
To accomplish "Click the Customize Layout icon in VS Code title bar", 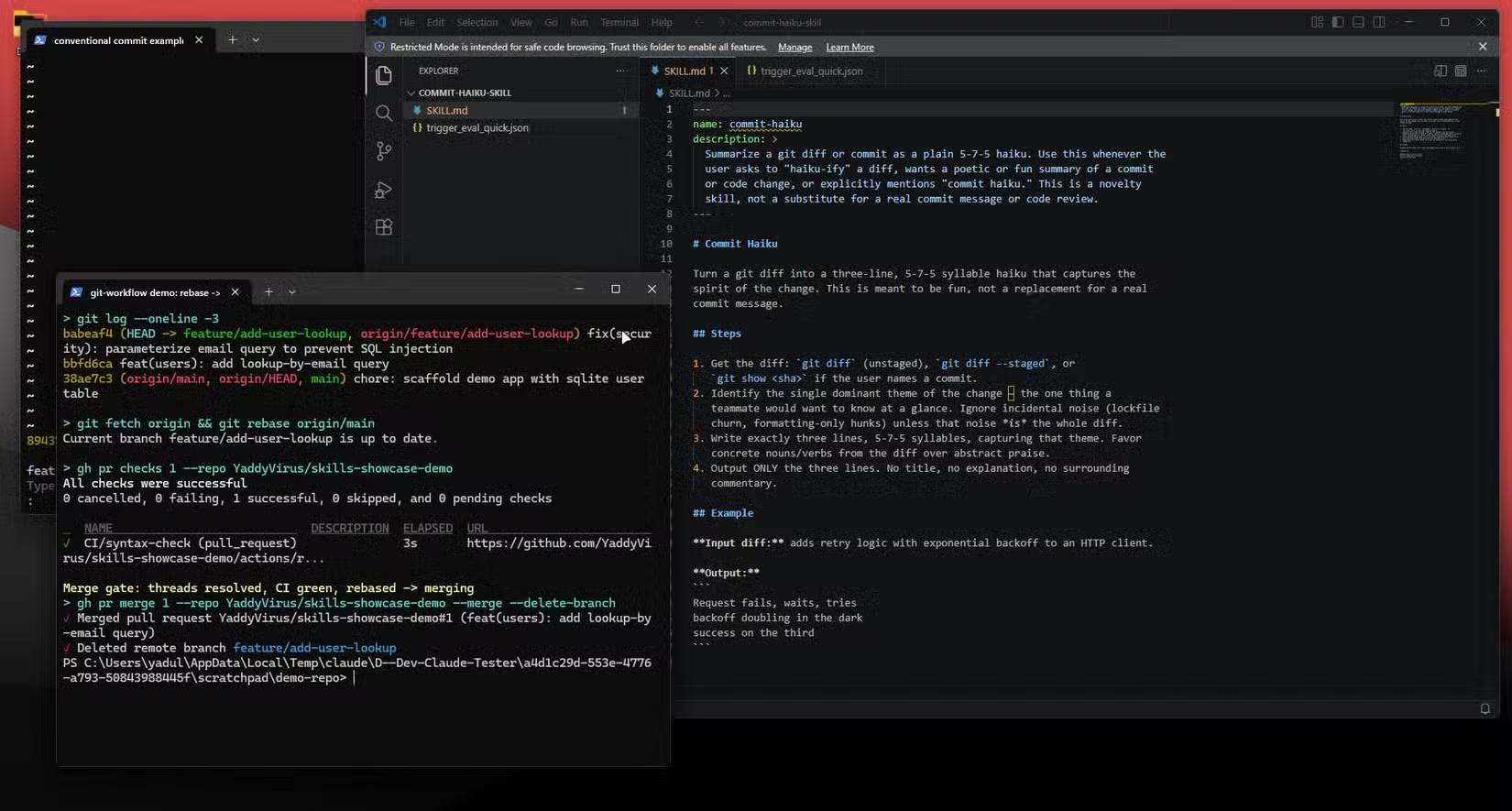I will coord(1317,22).
